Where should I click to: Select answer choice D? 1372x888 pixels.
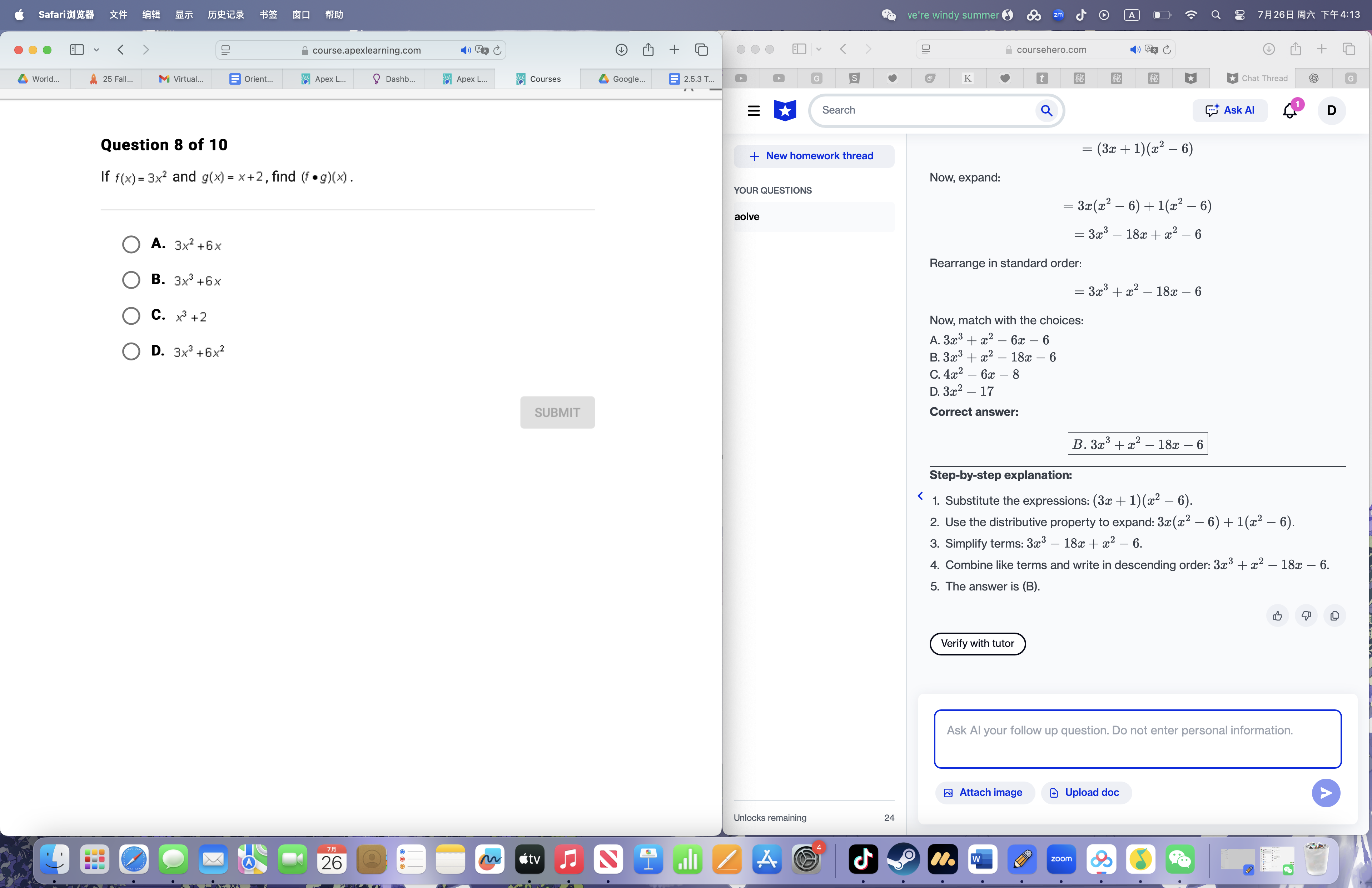tap(131, 351)
